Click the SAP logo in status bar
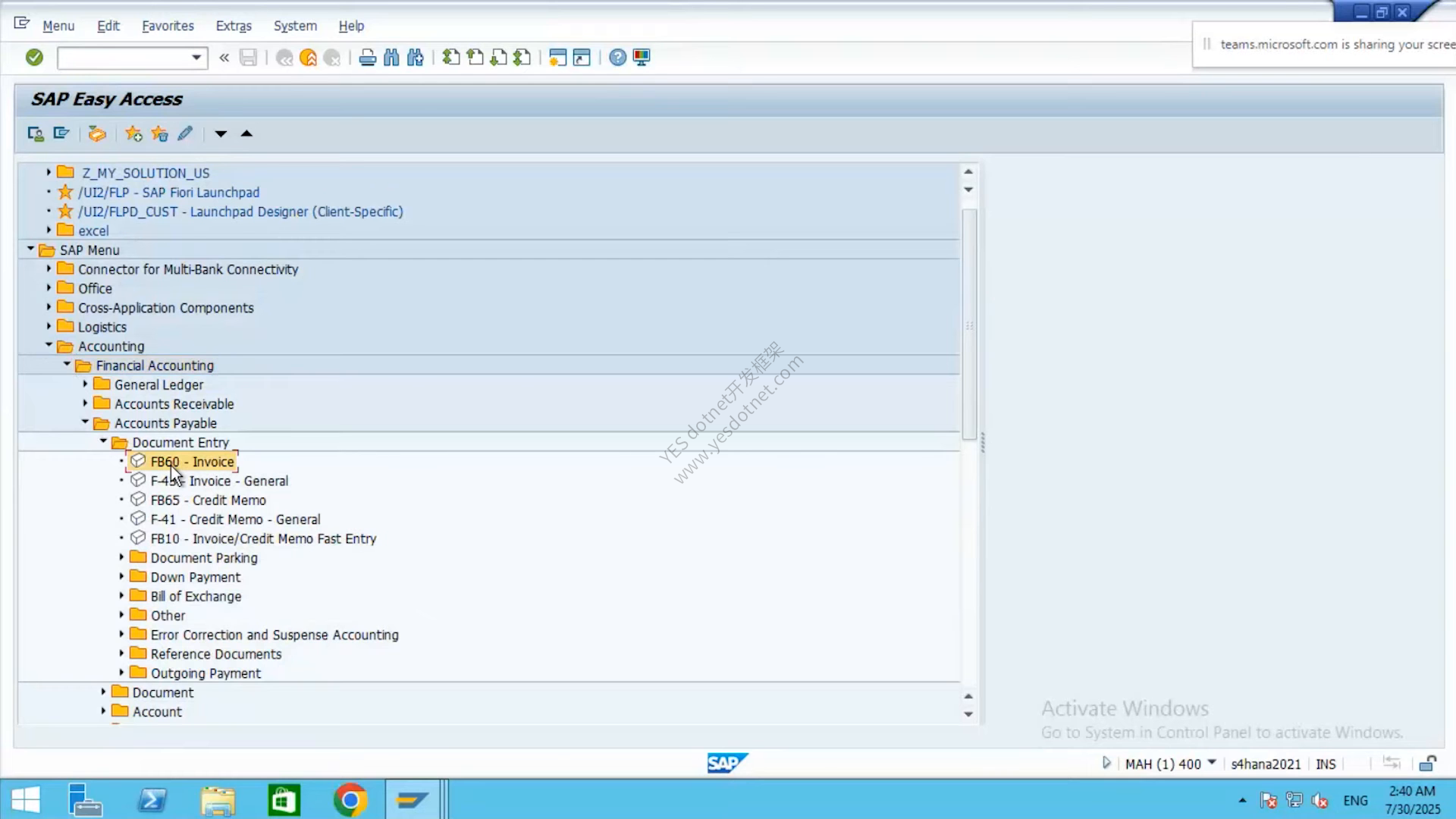This screenshot has width=1456, height=819. pyautogui.click(x=728, y=763)
